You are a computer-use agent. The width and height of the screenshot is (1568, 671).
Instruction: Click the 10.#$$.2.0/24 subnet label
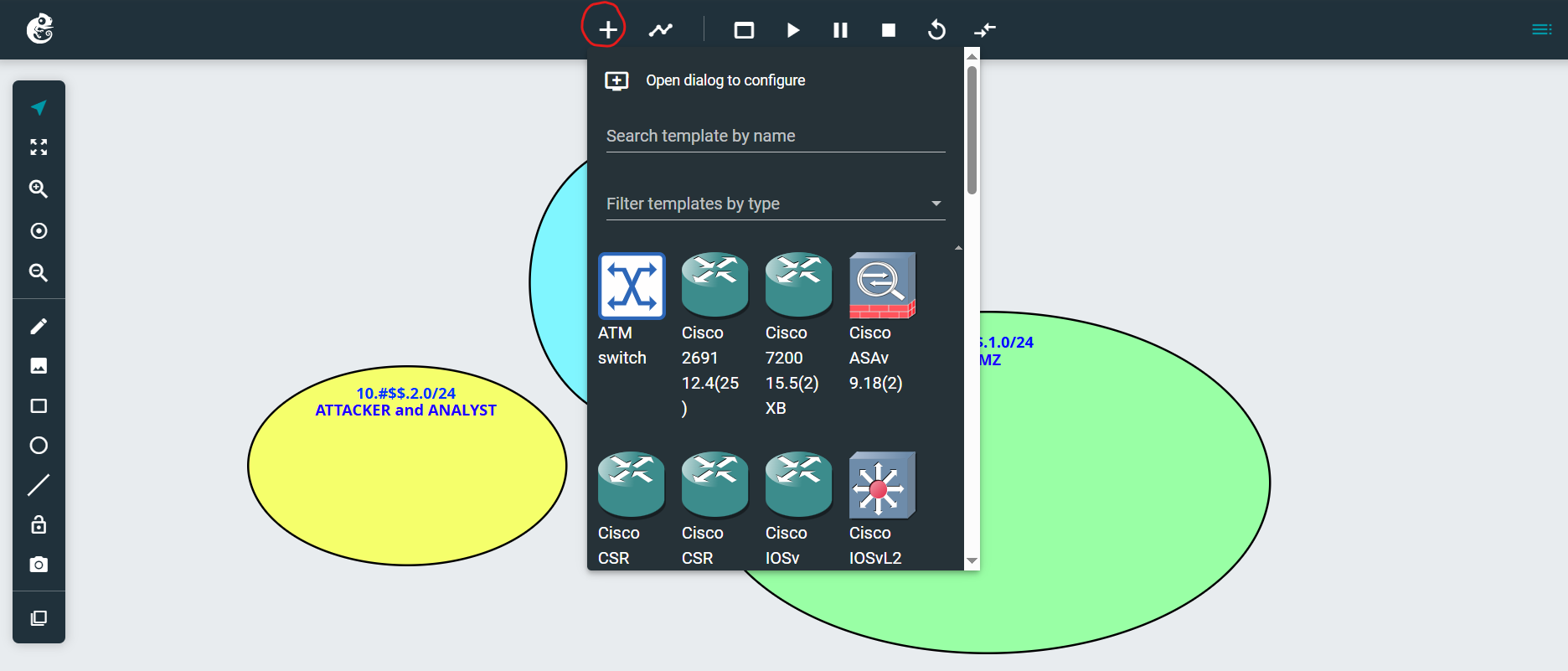tap(406, 393)
